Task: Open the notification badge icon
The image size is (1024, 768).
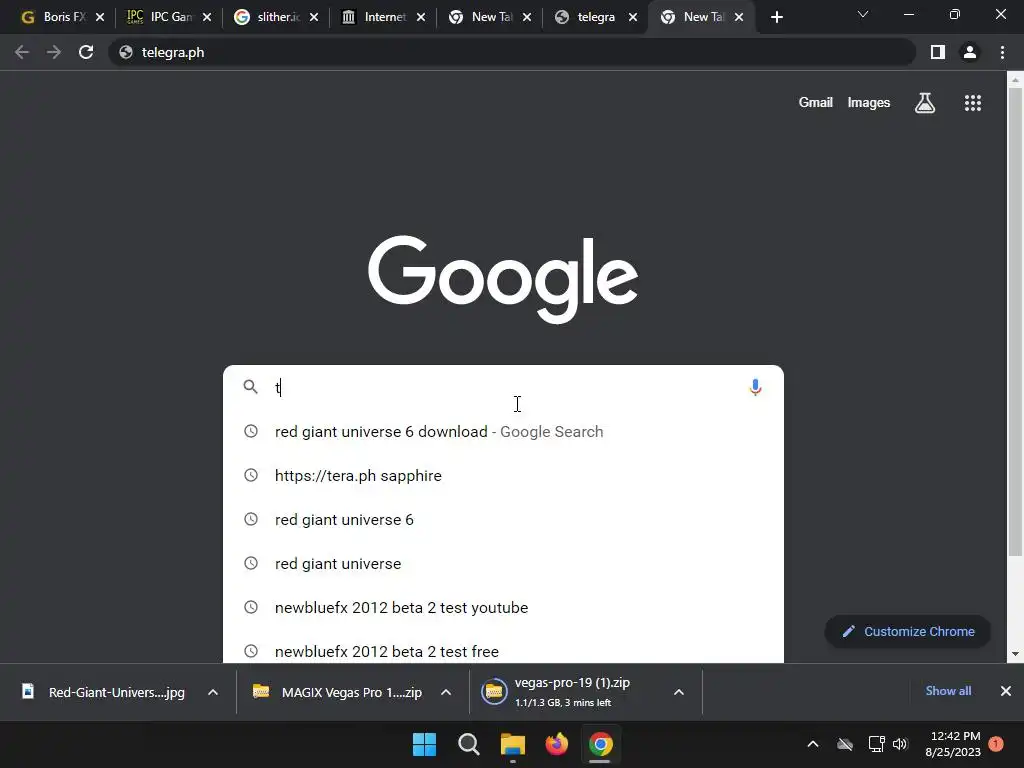Action: click(x=996, y=744)
